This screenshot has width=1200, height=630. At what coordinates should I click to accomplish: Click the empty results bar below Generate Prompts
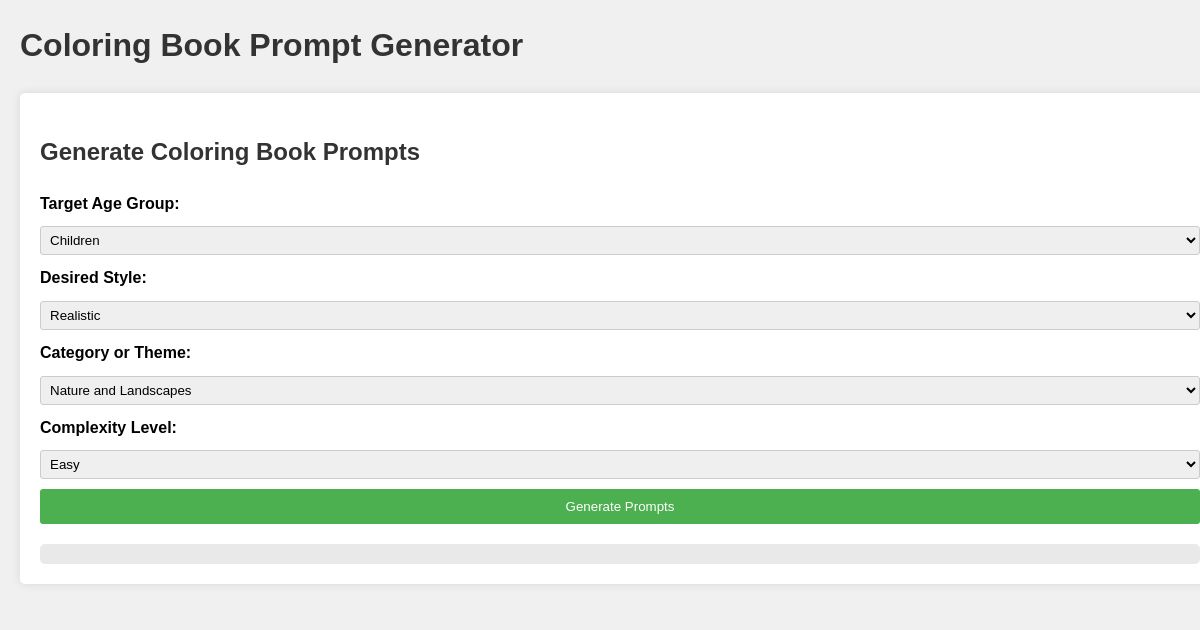(619, 553)
